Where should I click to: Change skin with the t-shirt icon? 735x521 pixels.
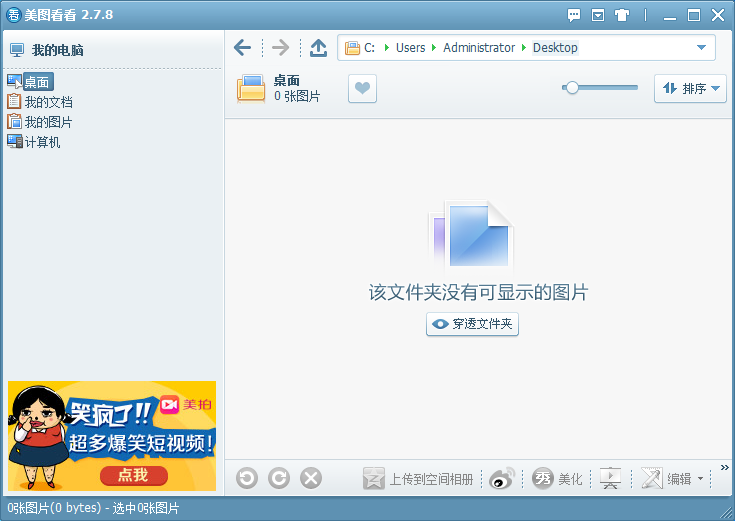coord(622,15)
